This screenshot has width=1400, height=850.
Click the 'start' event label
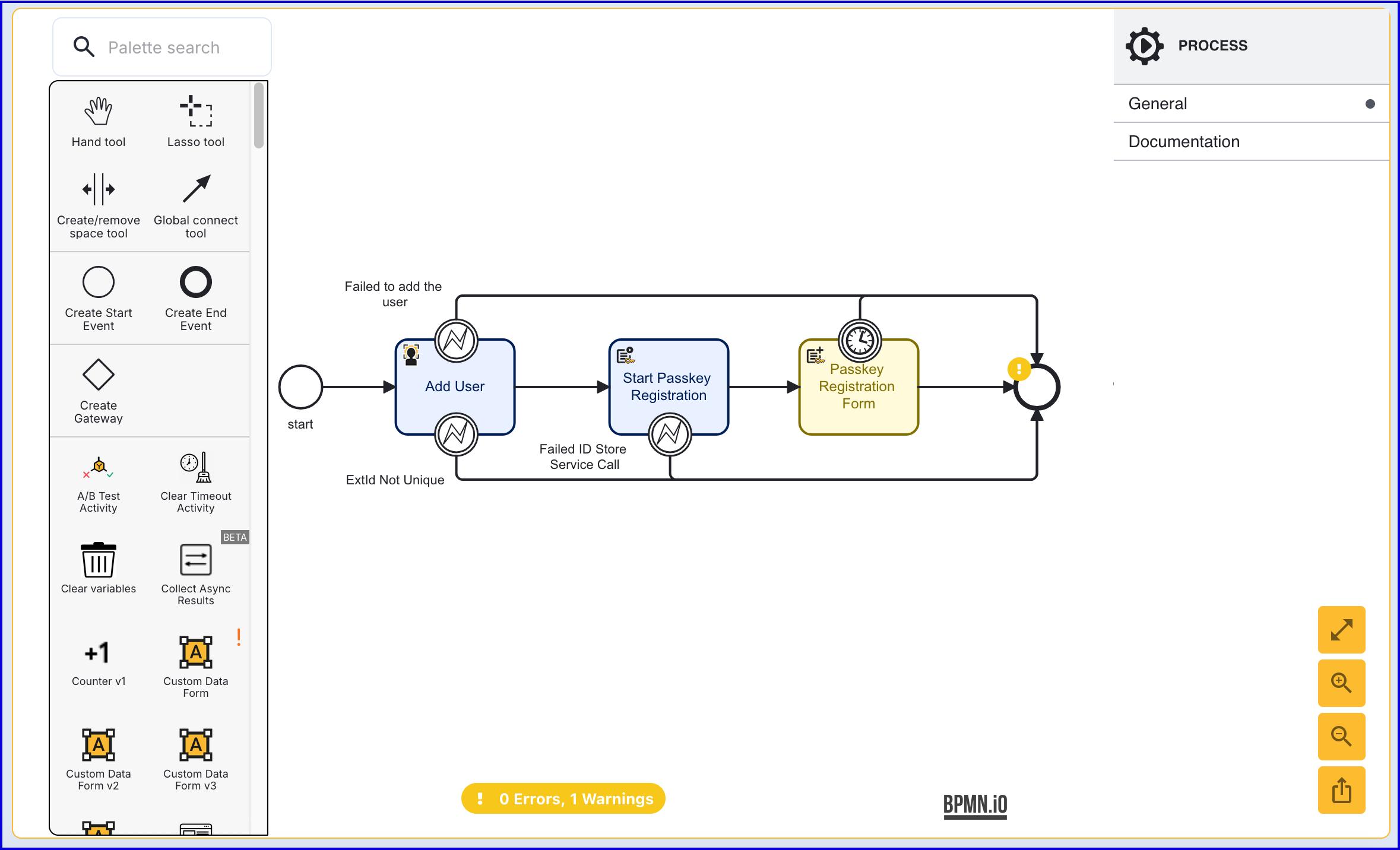300,424
